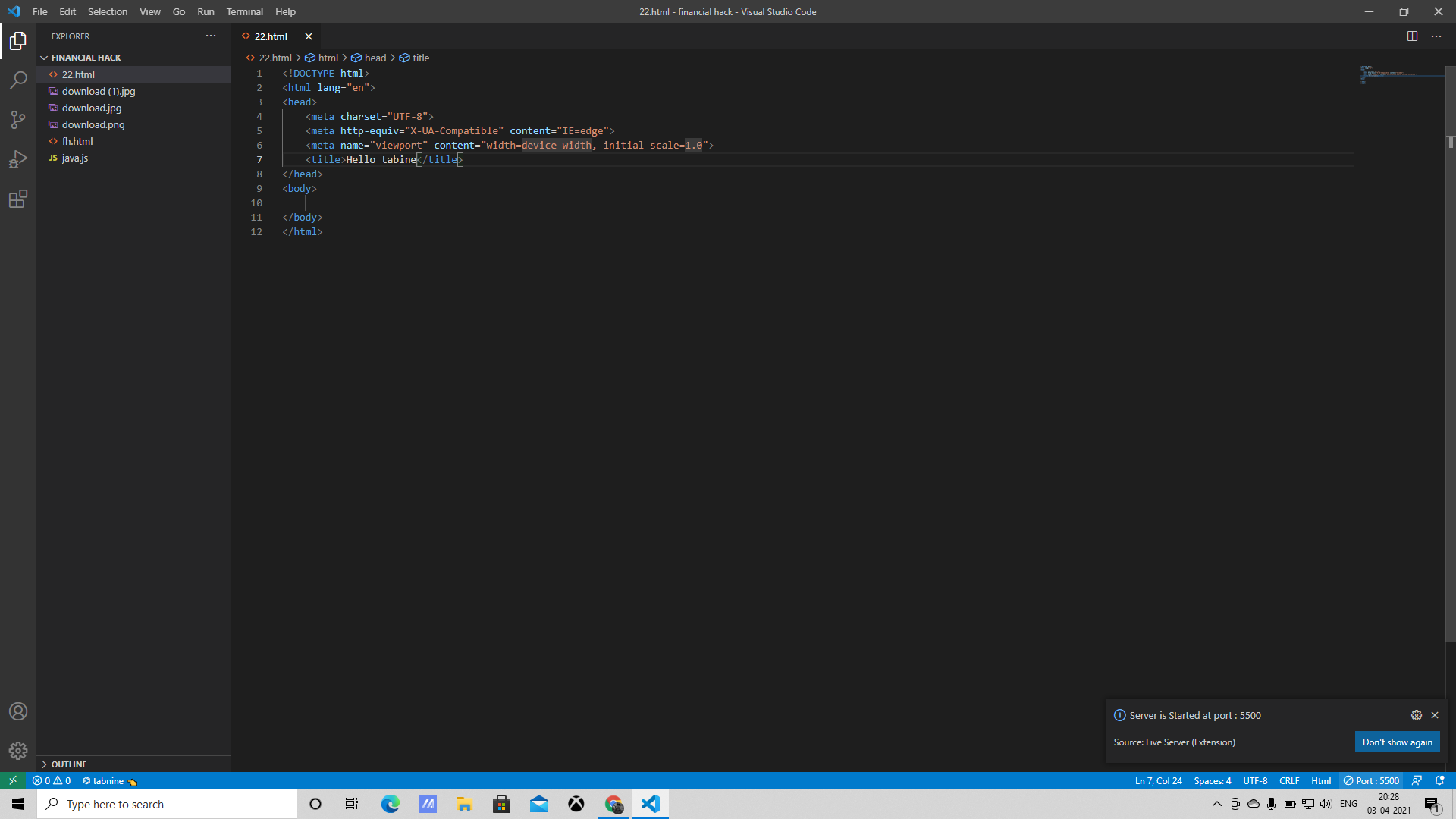
Task: Open the Source Control view
Action: click(x=18, y=120)
